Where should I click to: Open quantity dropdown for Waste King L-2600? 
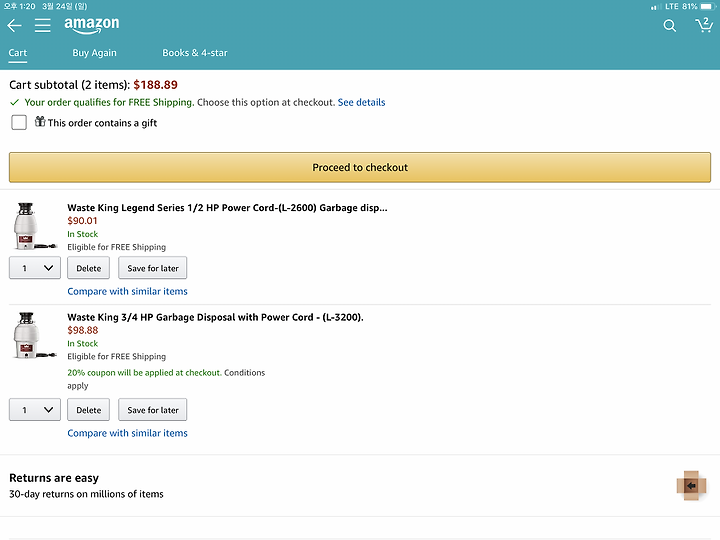tap(35, 268)
